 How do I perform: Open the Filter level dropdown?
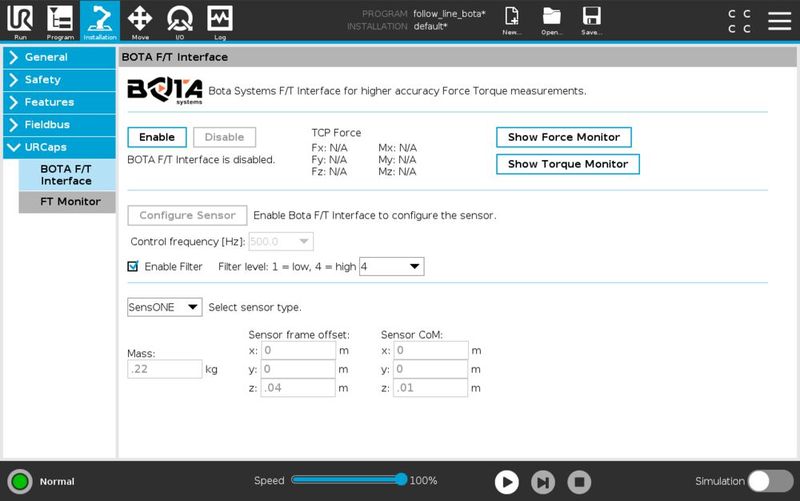[x=391, y=266]
